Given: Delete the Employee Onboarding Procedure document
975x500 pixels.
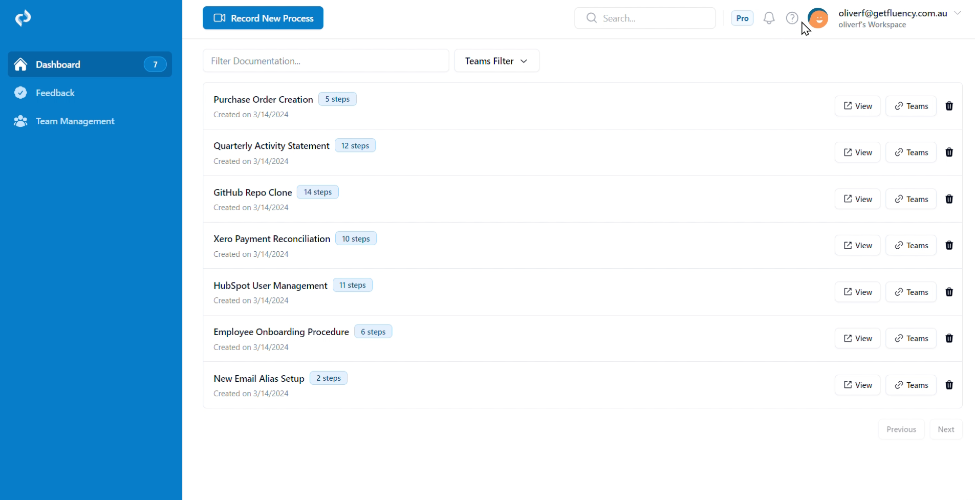Looking at the screenshot, I should click(x=949, y=338).
